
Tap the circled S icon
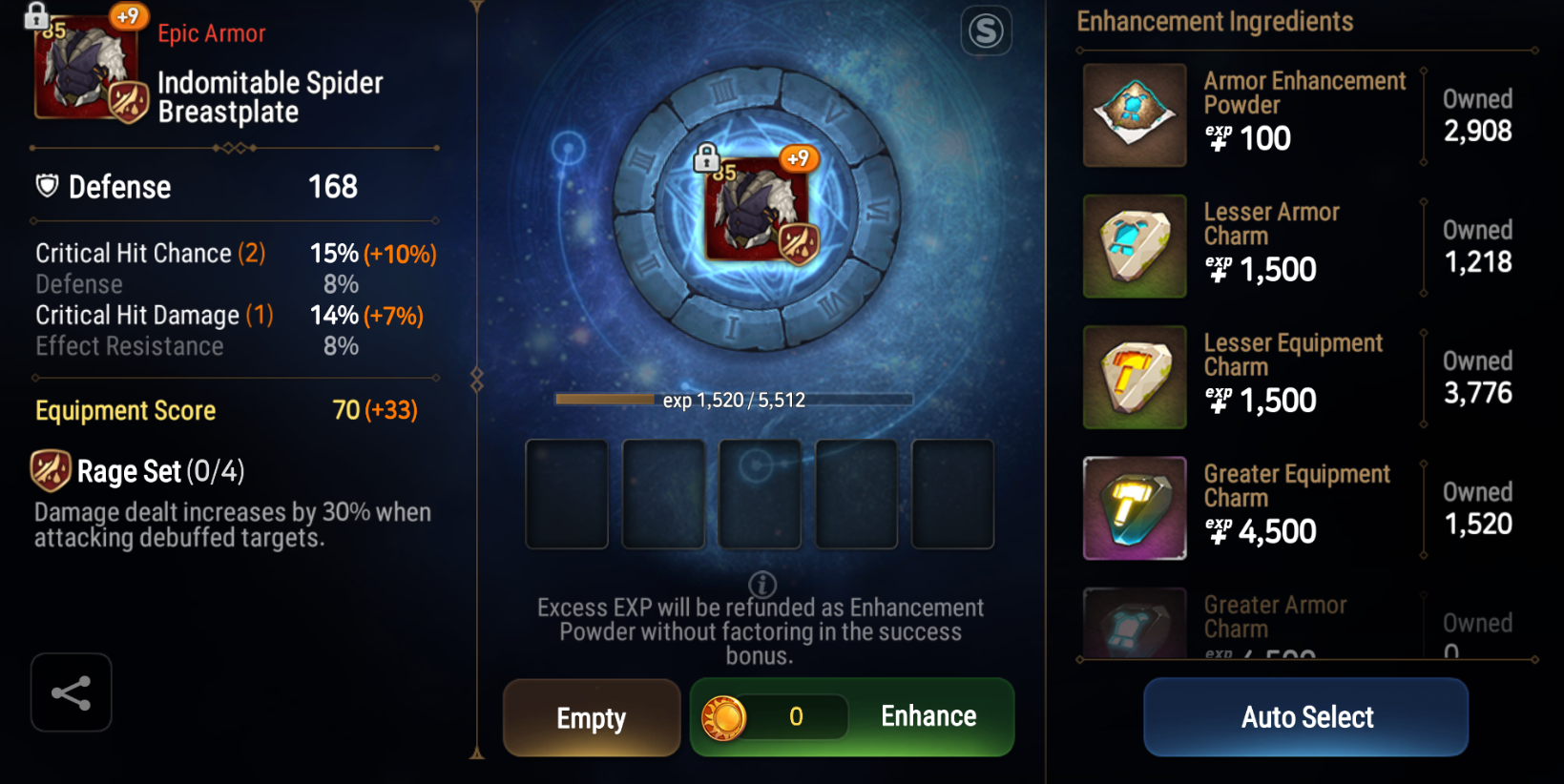(x=986, y=31)
